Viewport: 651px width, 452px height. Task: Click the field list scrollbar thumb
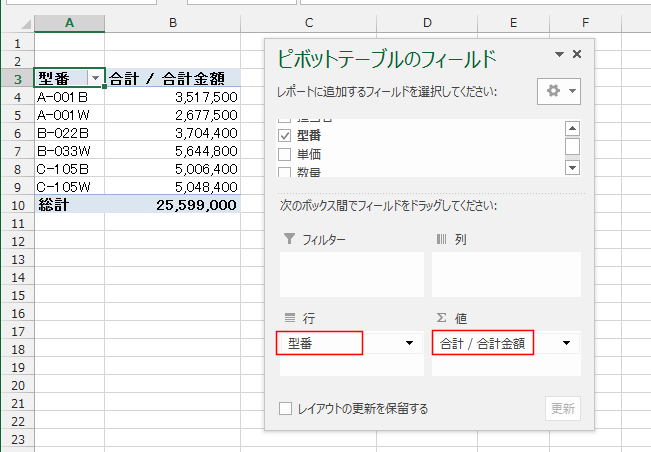coord(573,147)
